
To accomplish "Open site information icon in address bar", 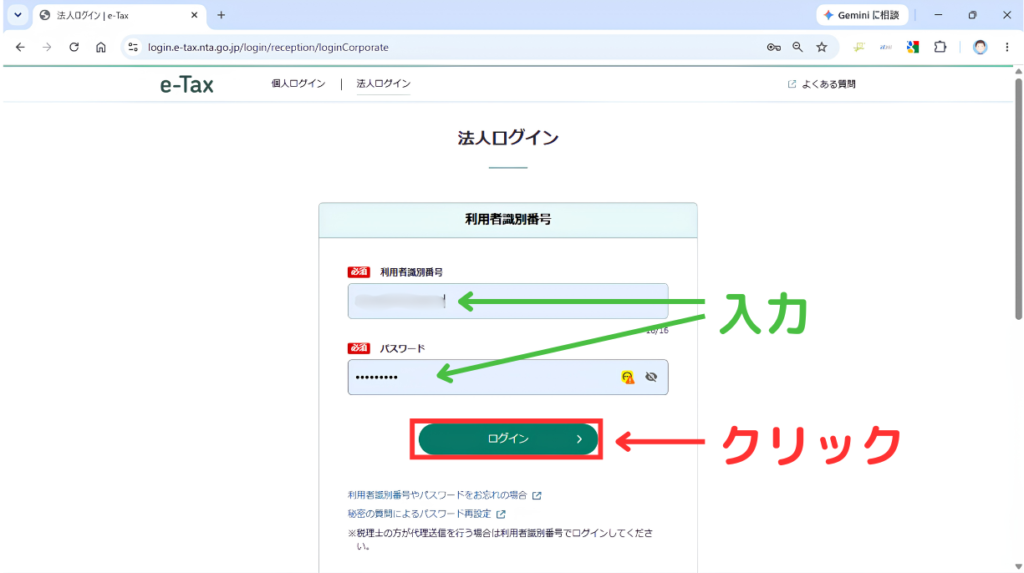I will click(x=133, y=47).
